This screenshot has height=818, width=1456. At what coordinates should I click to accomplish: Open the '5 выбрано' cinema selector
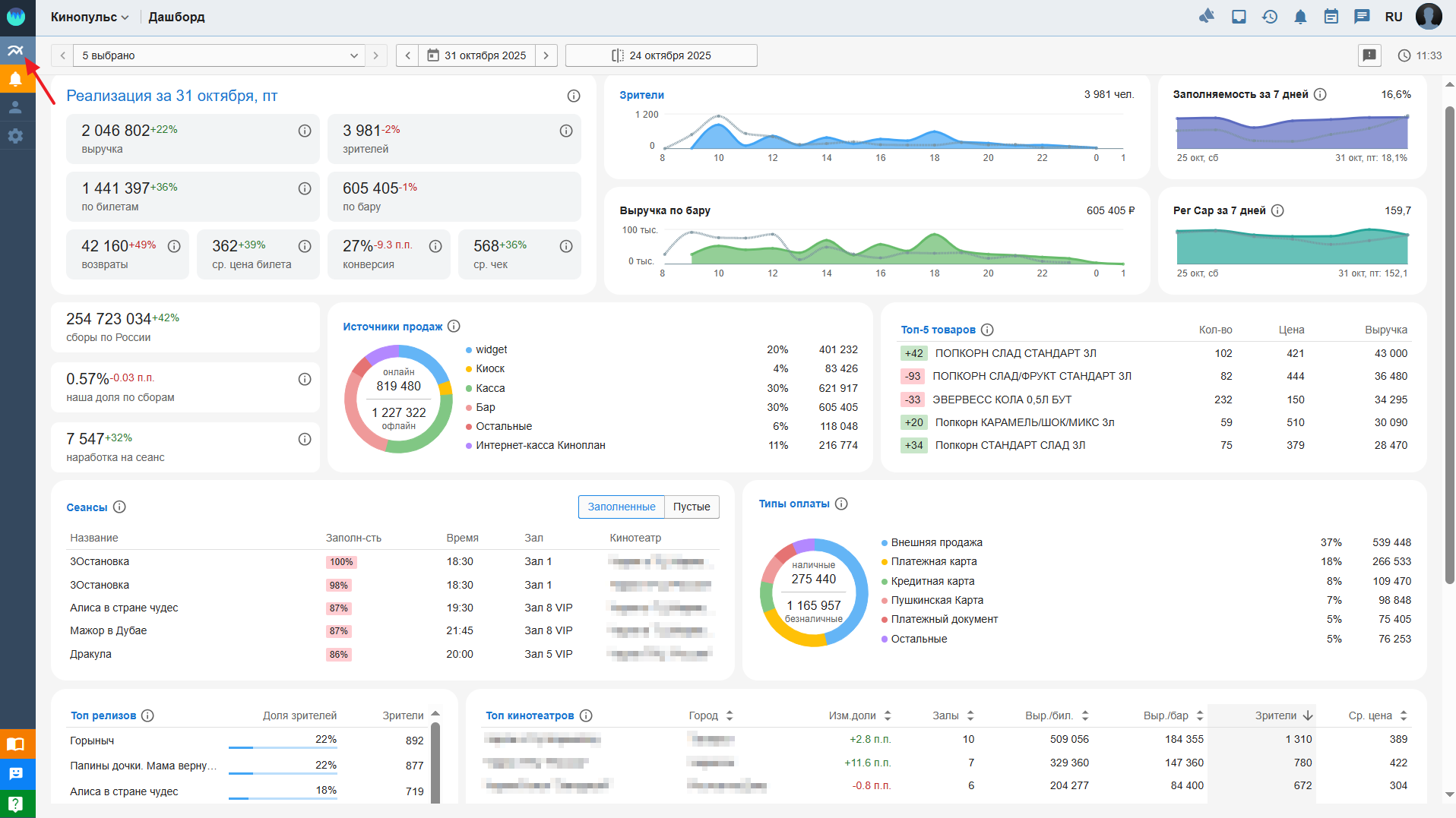click(219, 55)
